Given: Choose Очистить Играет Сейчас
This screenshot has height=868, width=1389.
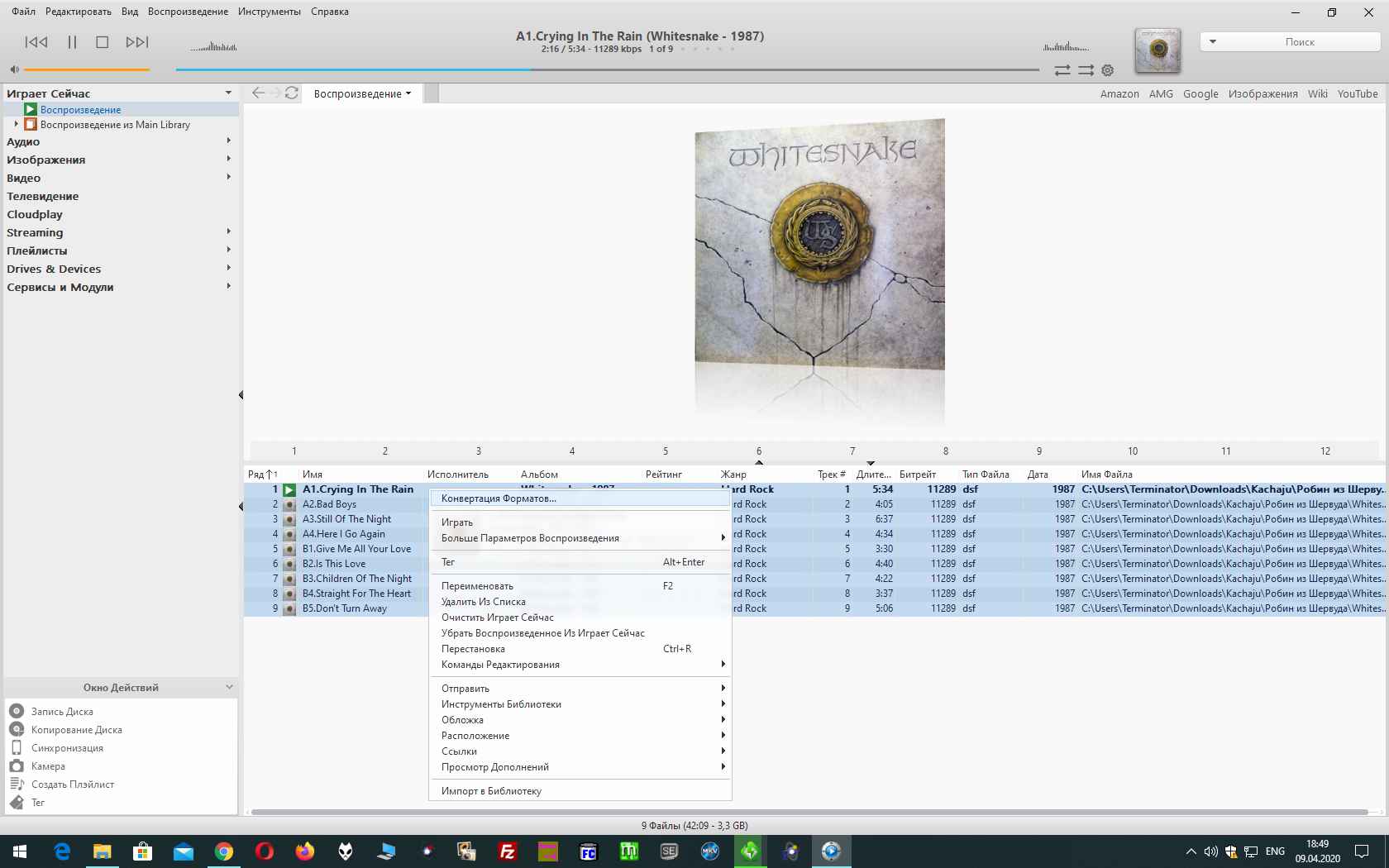Looking at the screenshot, I should click(x=580, y=618).
